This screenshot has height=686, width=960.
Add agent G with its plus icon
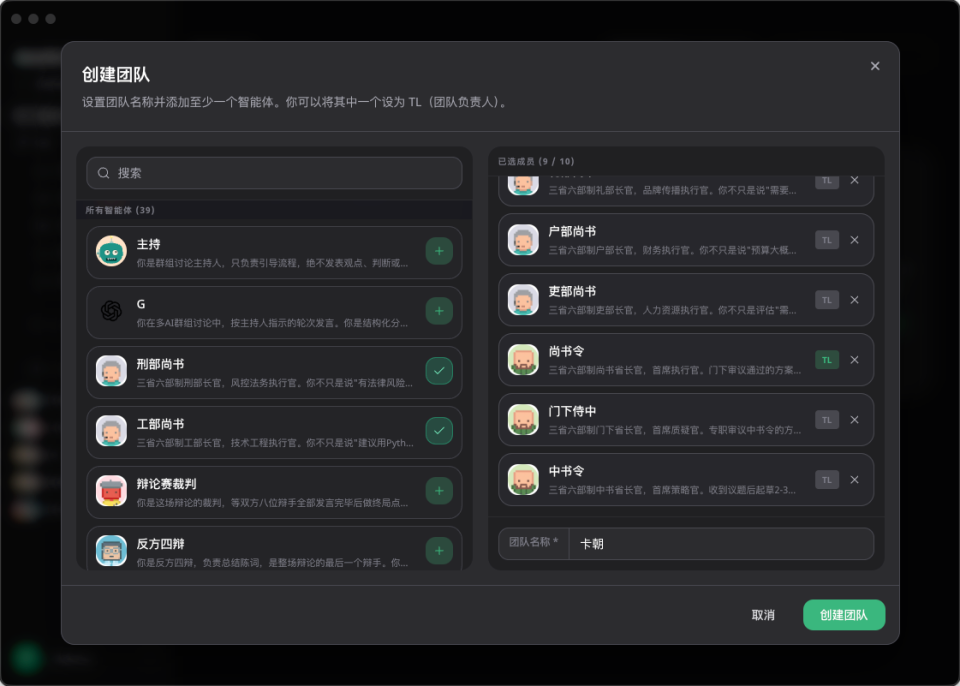(439, 311)
